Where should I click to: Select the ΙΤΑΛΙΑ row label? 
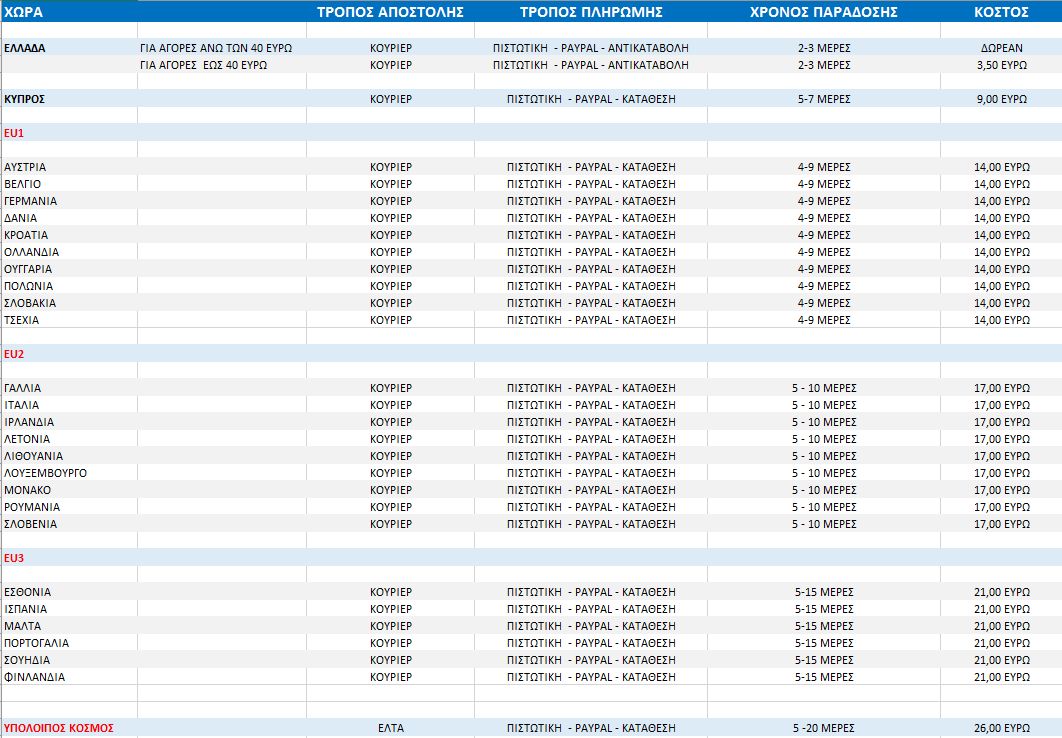pyautogui.click(x=22, y=405)
